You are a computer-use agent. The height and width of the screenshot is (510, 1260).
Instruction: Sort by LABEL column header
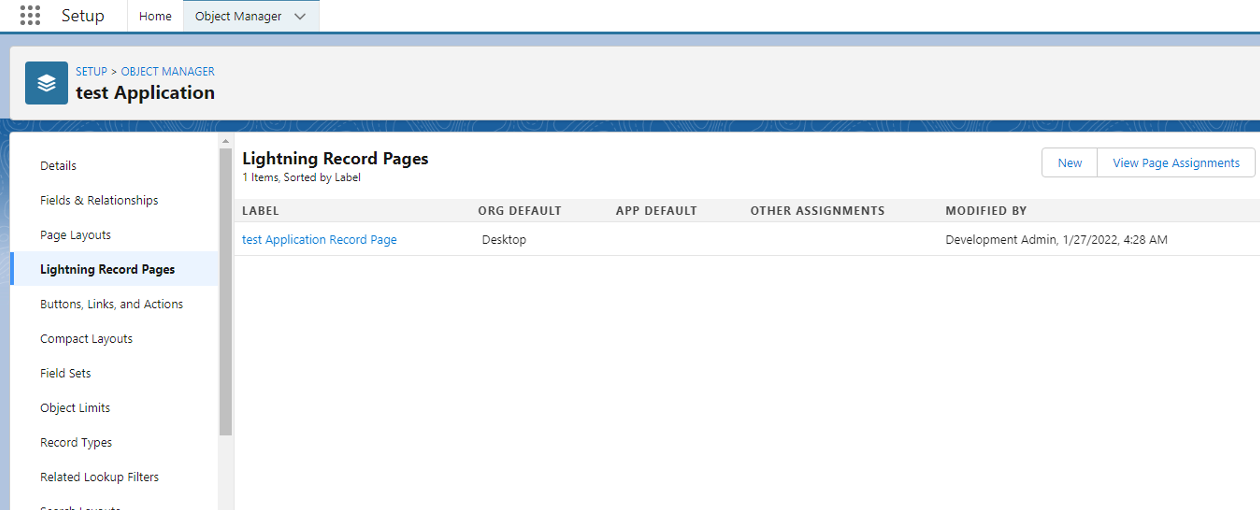click(x=260, y=211)
